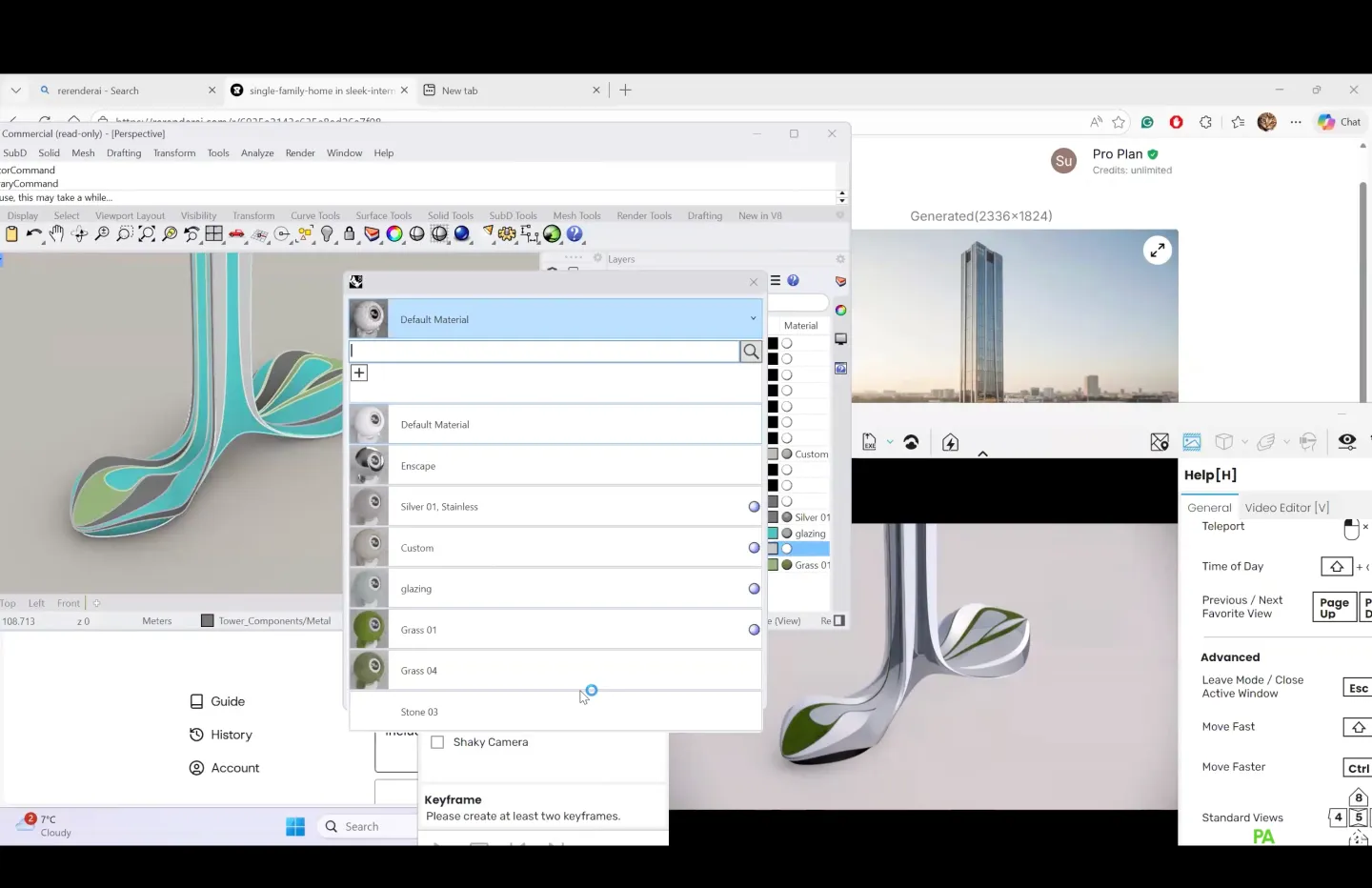Expand the Default Material dropdown header
The height and width of the screenshot is (888, 1372).
pos(753,319)
